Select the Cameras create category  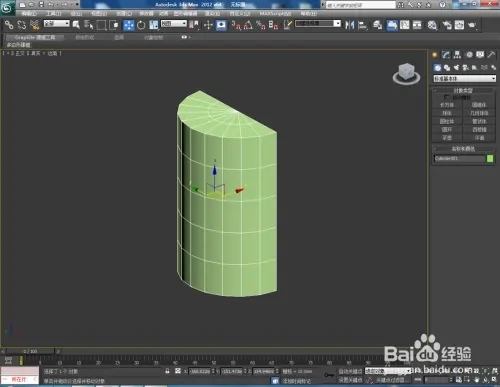(x=466, y=68)
